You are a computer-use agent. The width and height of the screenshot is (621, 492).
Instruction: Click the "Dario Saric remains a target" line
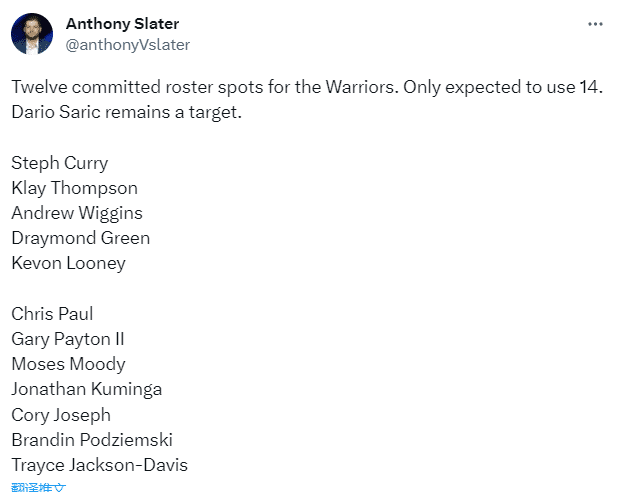click(x=127, y=112)
